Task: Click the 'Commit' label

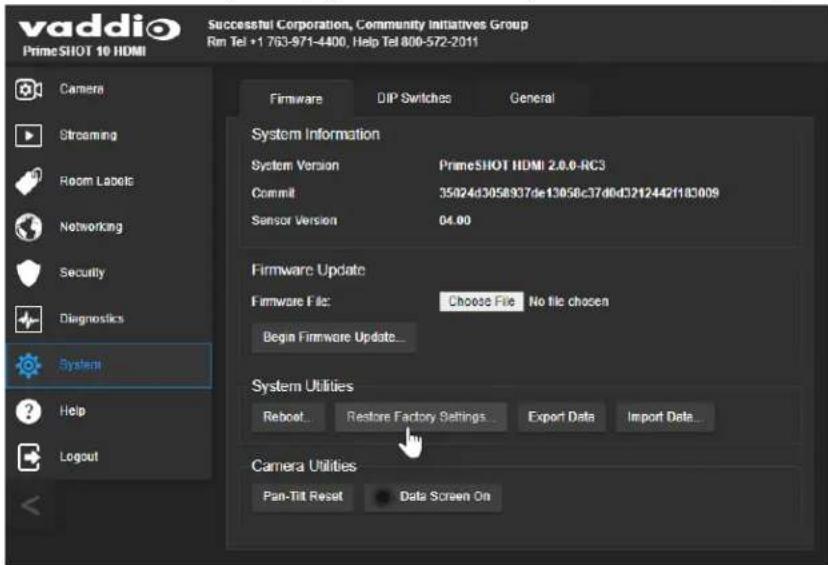Action: pos(272,193)
